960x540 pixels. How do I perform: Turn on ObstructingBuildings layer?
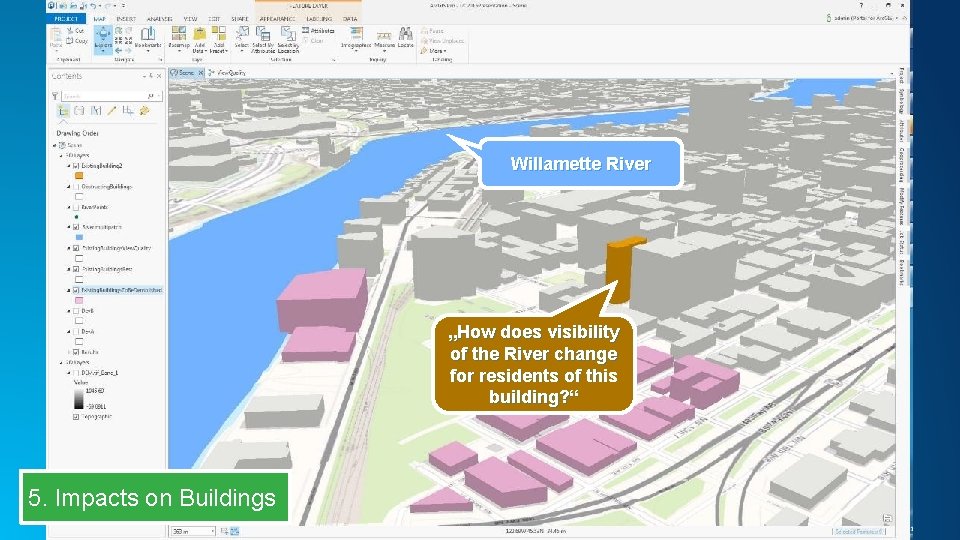[76, 187]
